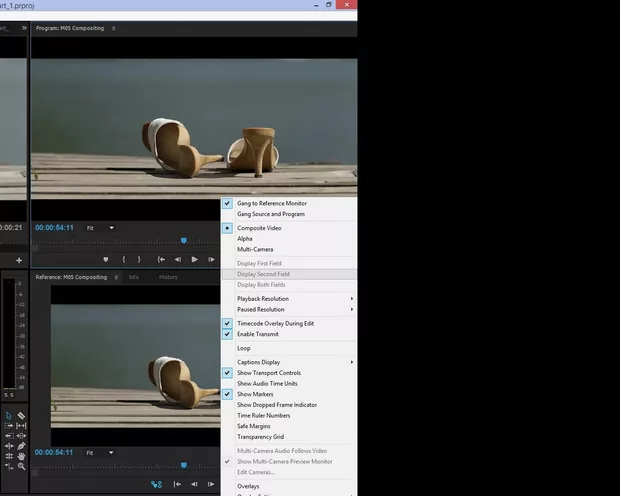Click the Mark In bracket icon
Viewport: 620px width, 496px height.
[124, 260]
